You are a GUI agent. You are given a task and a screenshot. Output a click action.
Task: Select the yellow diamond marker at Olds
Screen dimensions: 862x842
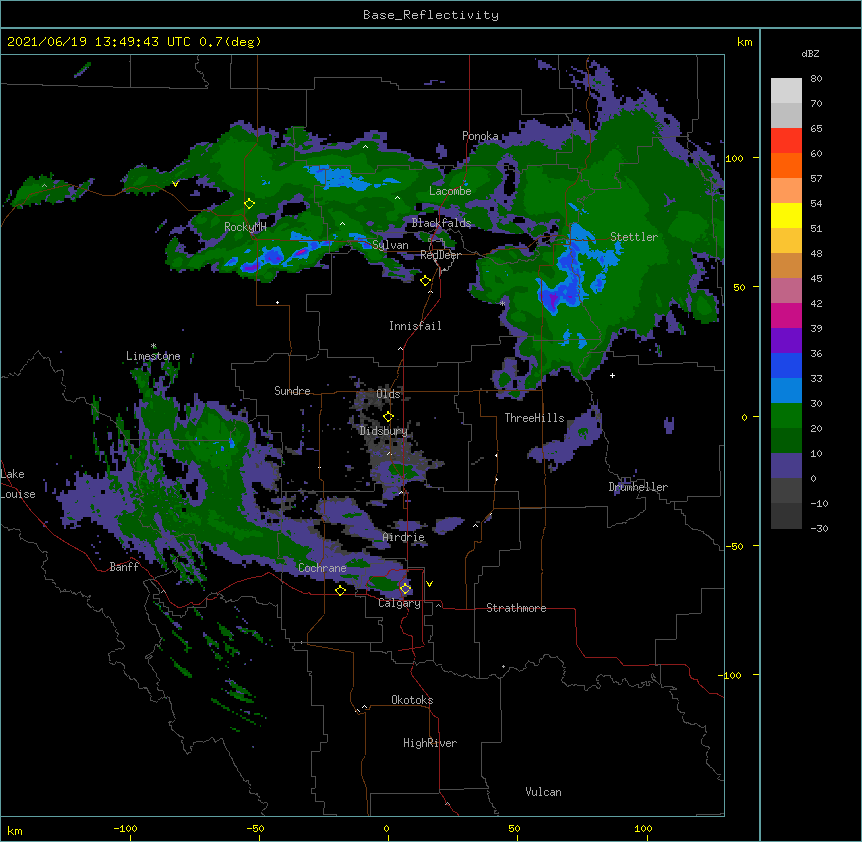tap(388, 417)
